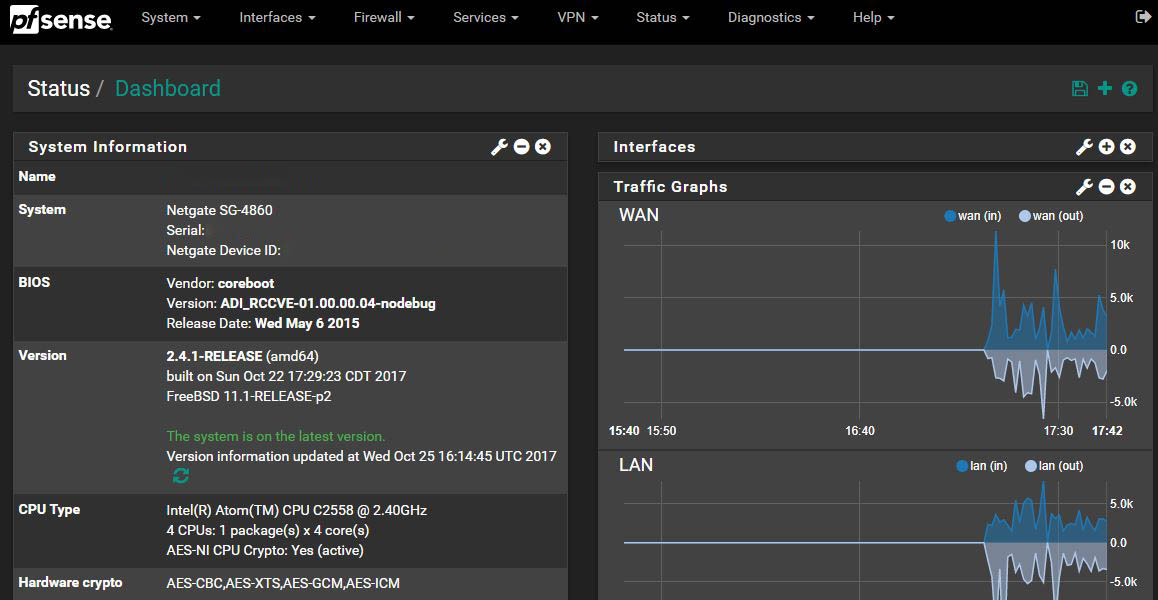1158x600 pixels.
Task: Click the "Wed May 6 2015" release date
Action: tap(307, 324)
